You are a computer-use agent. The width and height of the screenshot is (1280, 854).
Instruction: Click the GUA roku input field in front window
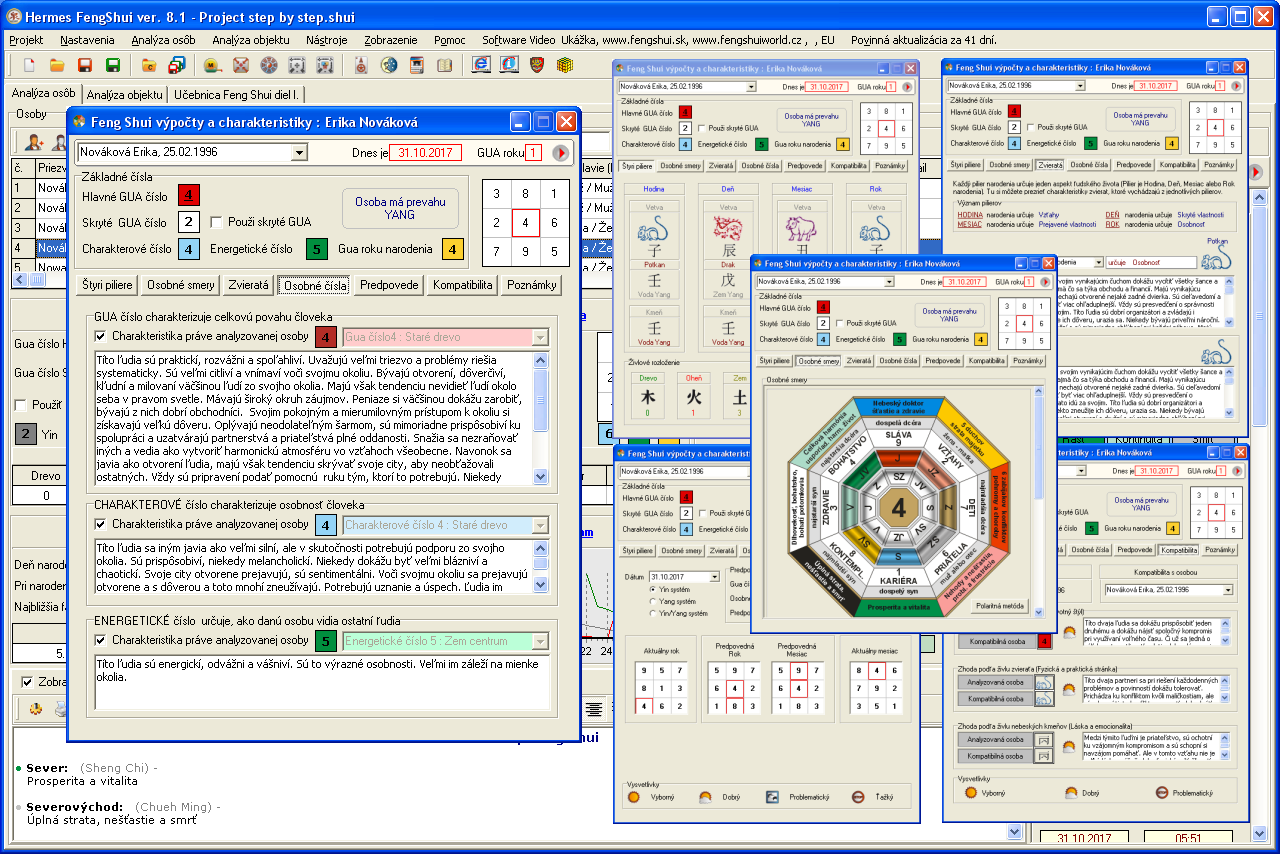click(x=534, y=153)
